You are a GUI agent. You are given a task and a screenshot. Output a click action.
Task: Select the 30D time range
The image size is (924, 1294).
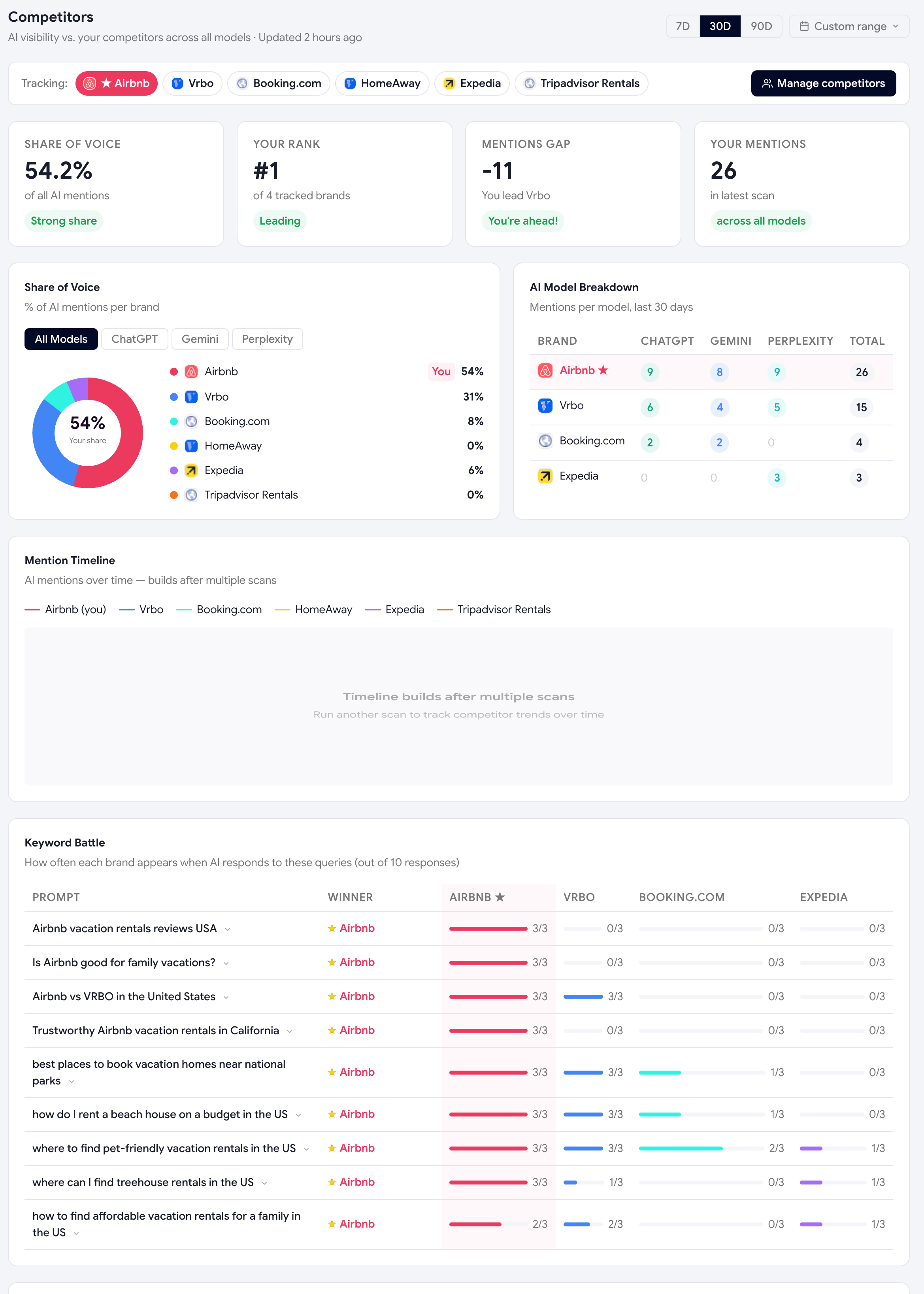pos(720,26)
